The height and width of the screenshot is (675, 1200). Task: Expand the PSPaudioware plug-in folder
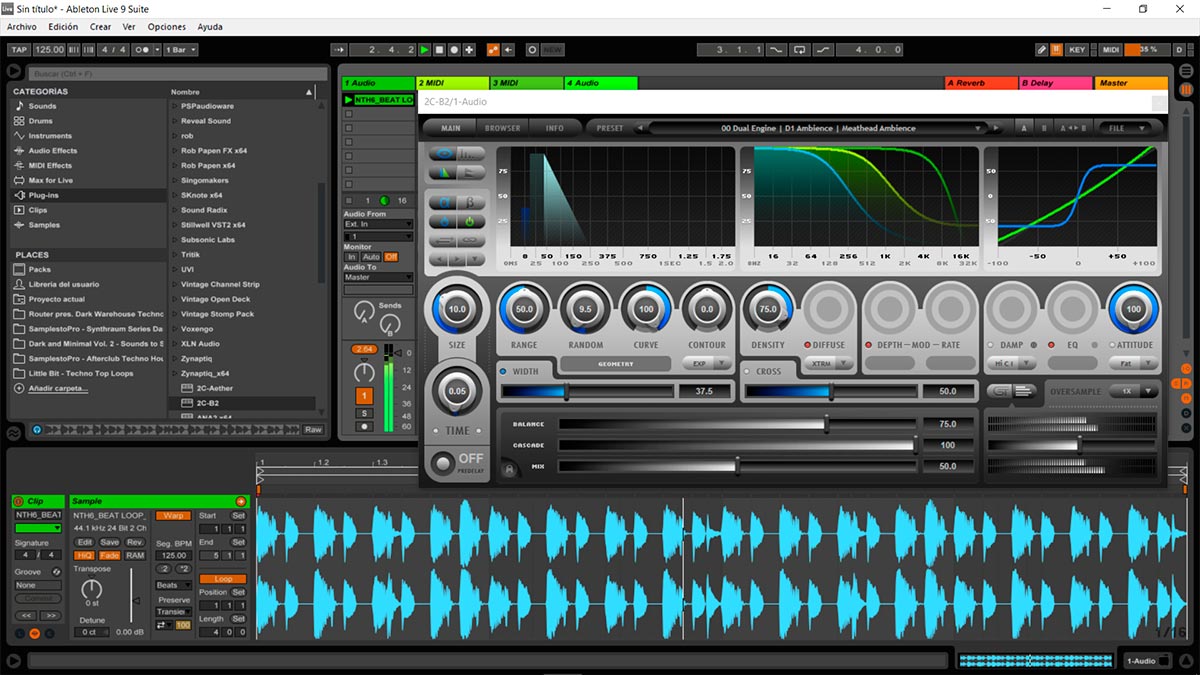point(175,106)
